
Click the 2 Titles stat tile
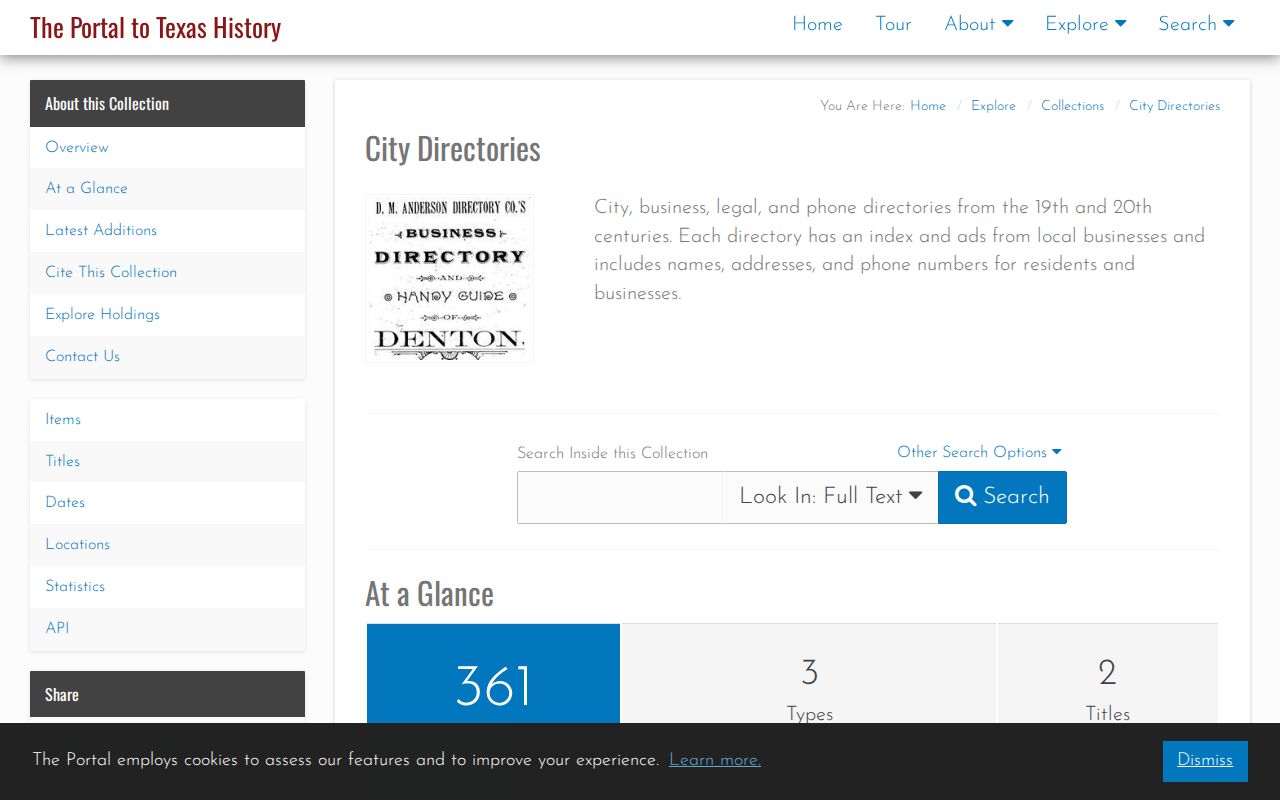[1108, 674]
